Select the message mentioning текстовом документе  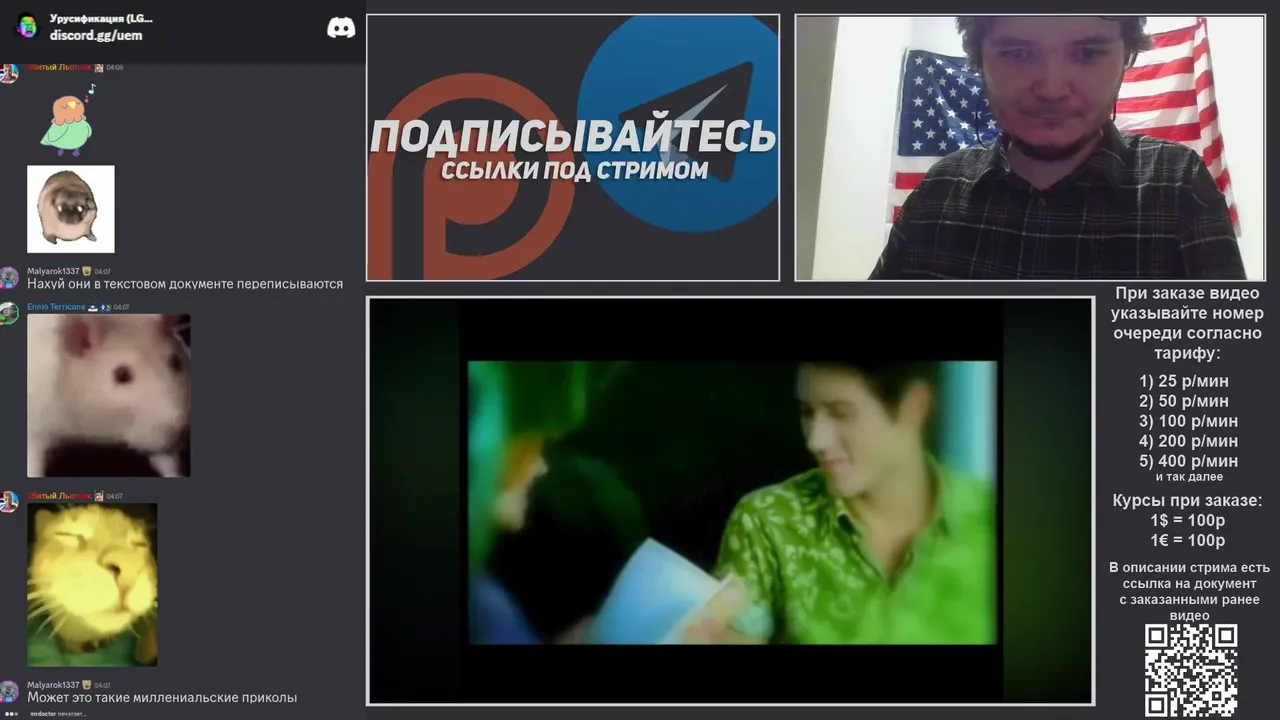pos(185,284)
